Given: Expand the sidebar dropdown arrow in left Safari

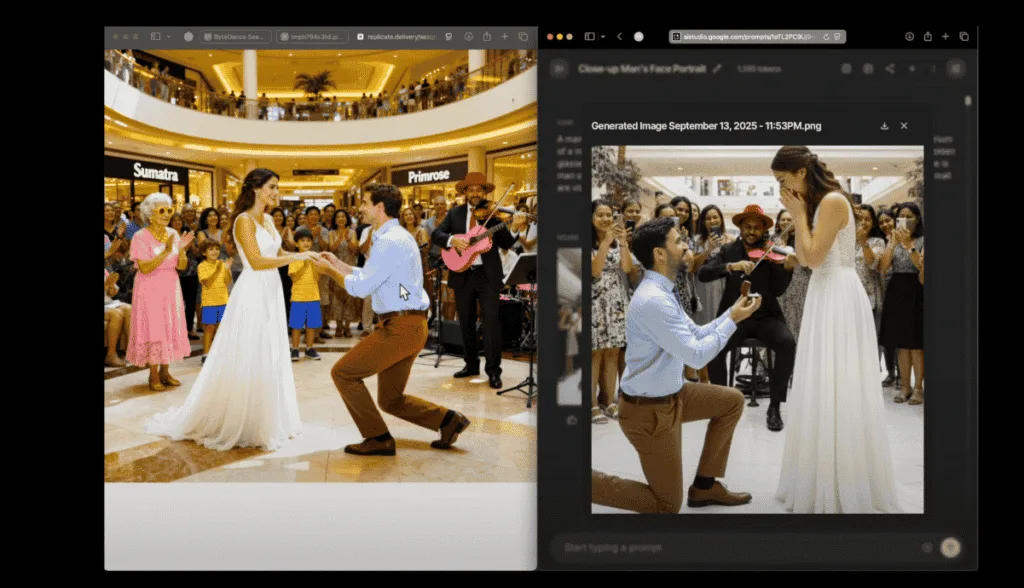Looking at the screenshot, I should (x=168, y=36).
